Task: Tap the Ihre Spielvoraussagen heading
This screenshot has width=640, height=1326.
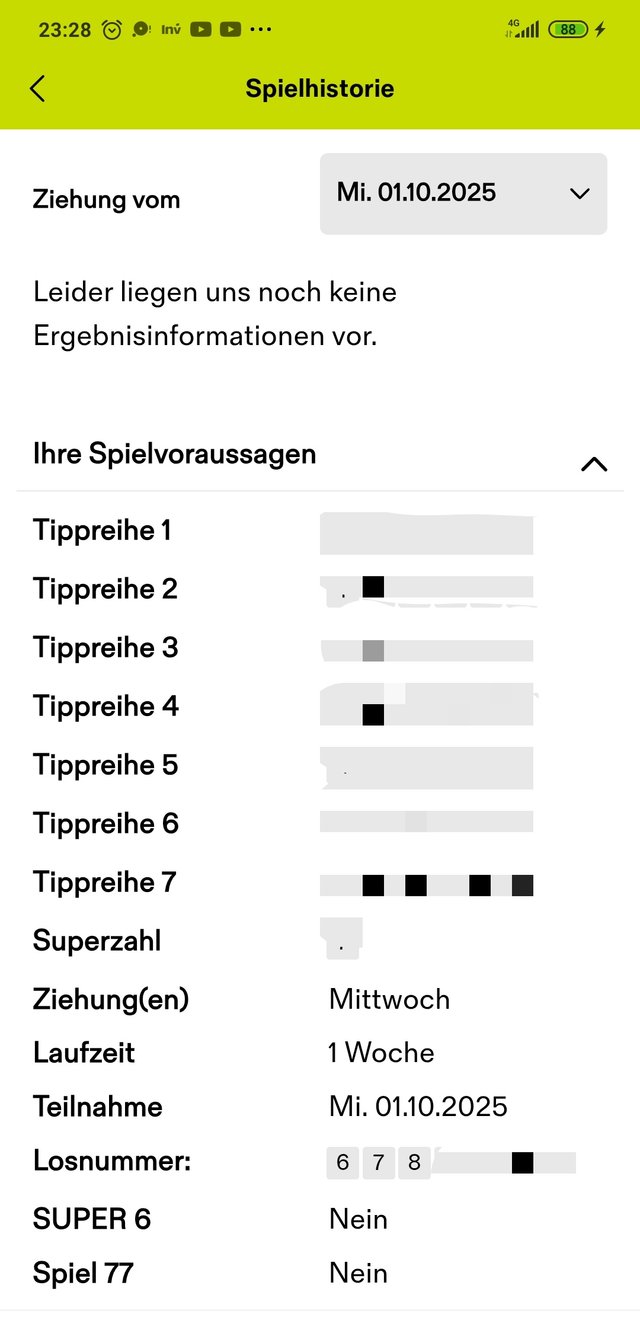Action: pyautogui.click(x=175, y=454)
